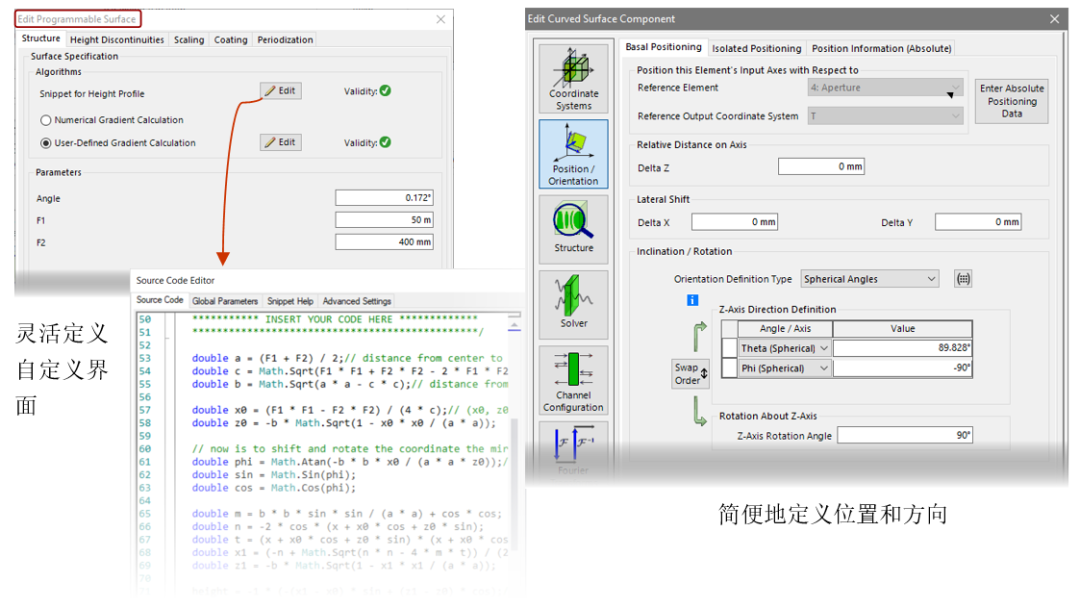
Task: Expand the Orientation Definition Type dropdown
Action: point(870,279)
